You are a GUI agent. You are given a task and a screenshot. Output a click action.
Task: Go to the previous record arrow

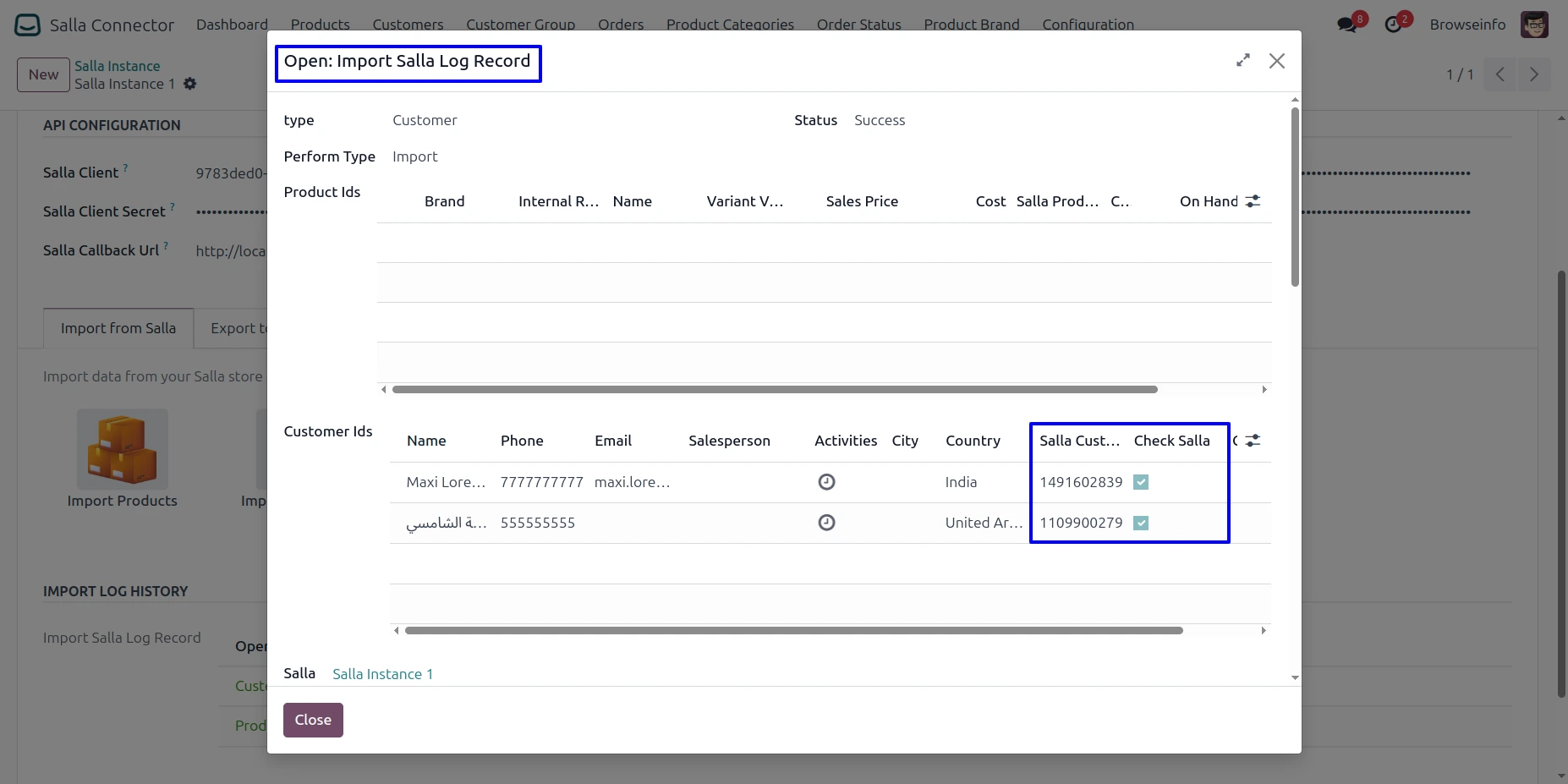coord(1499,74)
